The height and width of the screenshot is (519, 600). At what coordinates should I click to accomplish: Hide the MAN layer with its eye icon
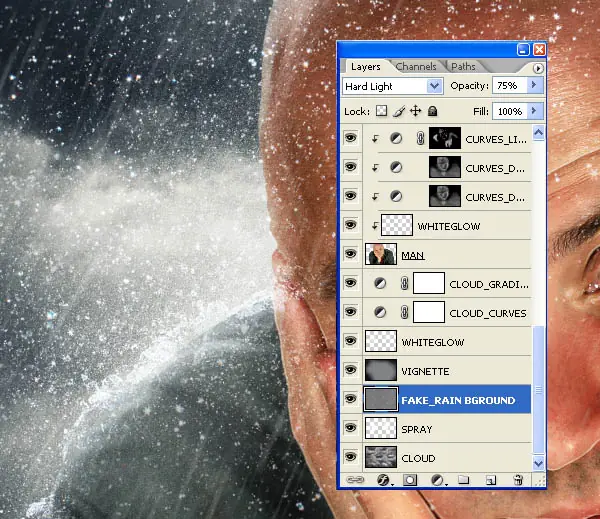pyautogui.click(x=351, y=254)
